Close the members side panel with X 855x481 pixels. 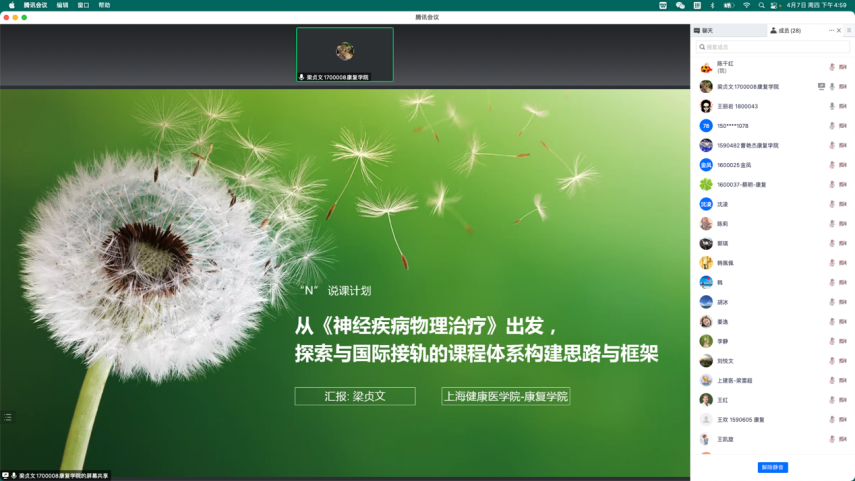pyautogui.click(x=839, y=31)
